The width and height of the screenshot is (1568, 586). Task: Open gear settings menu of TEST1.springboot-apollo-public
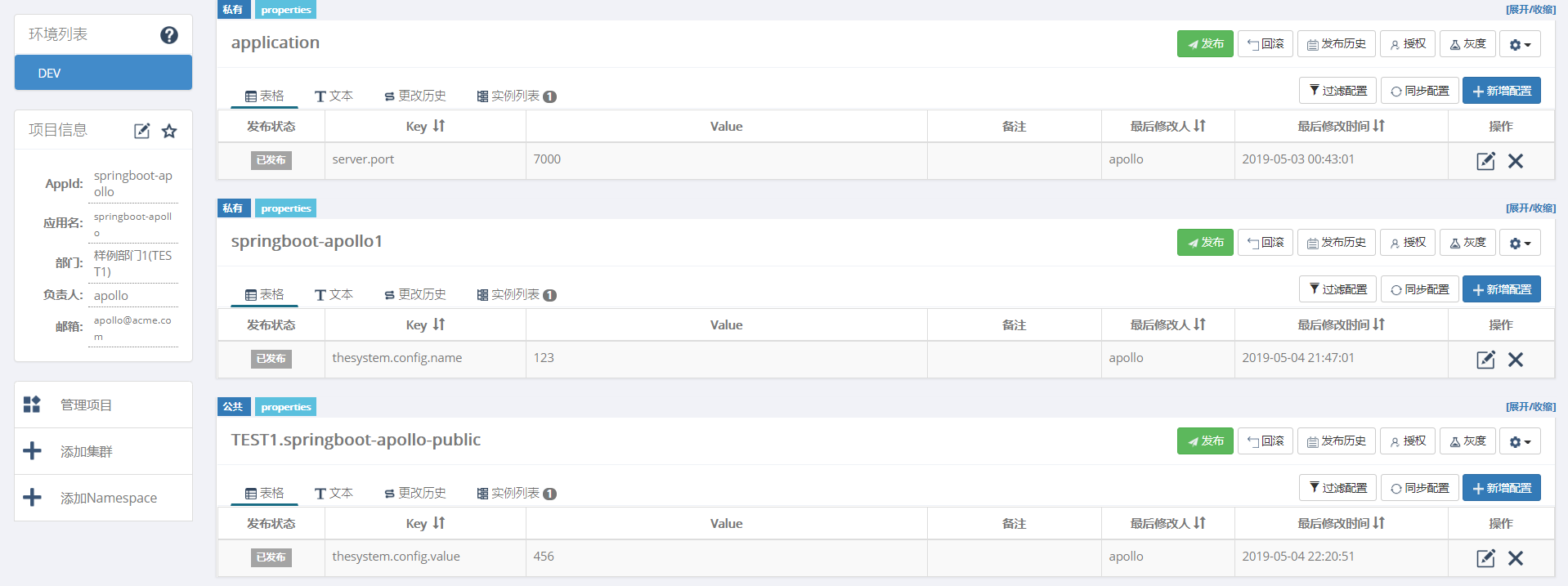coord(1519,441)
